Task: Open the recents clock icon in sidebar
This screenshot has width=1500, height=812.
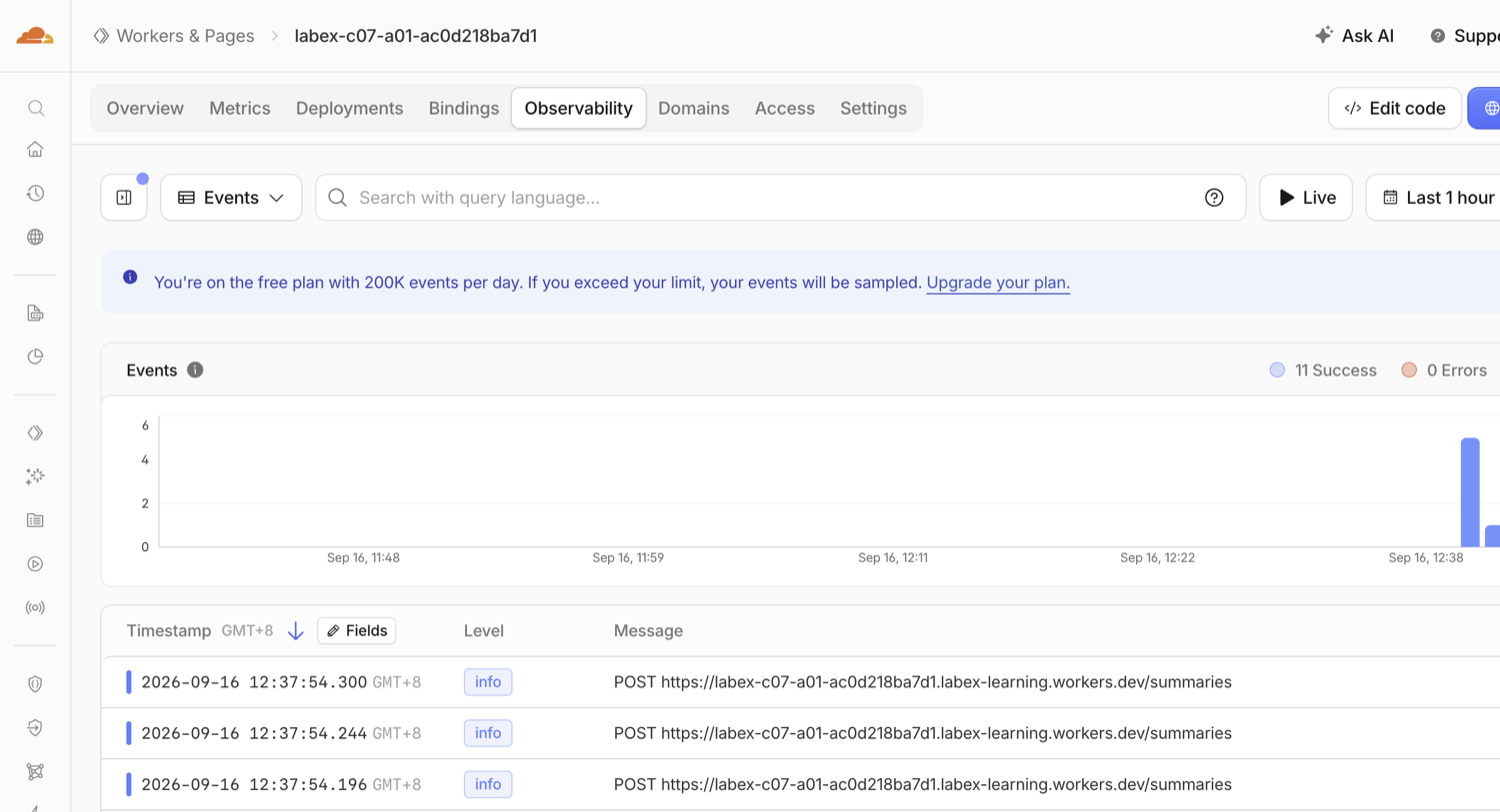Action: pos(35,193)
